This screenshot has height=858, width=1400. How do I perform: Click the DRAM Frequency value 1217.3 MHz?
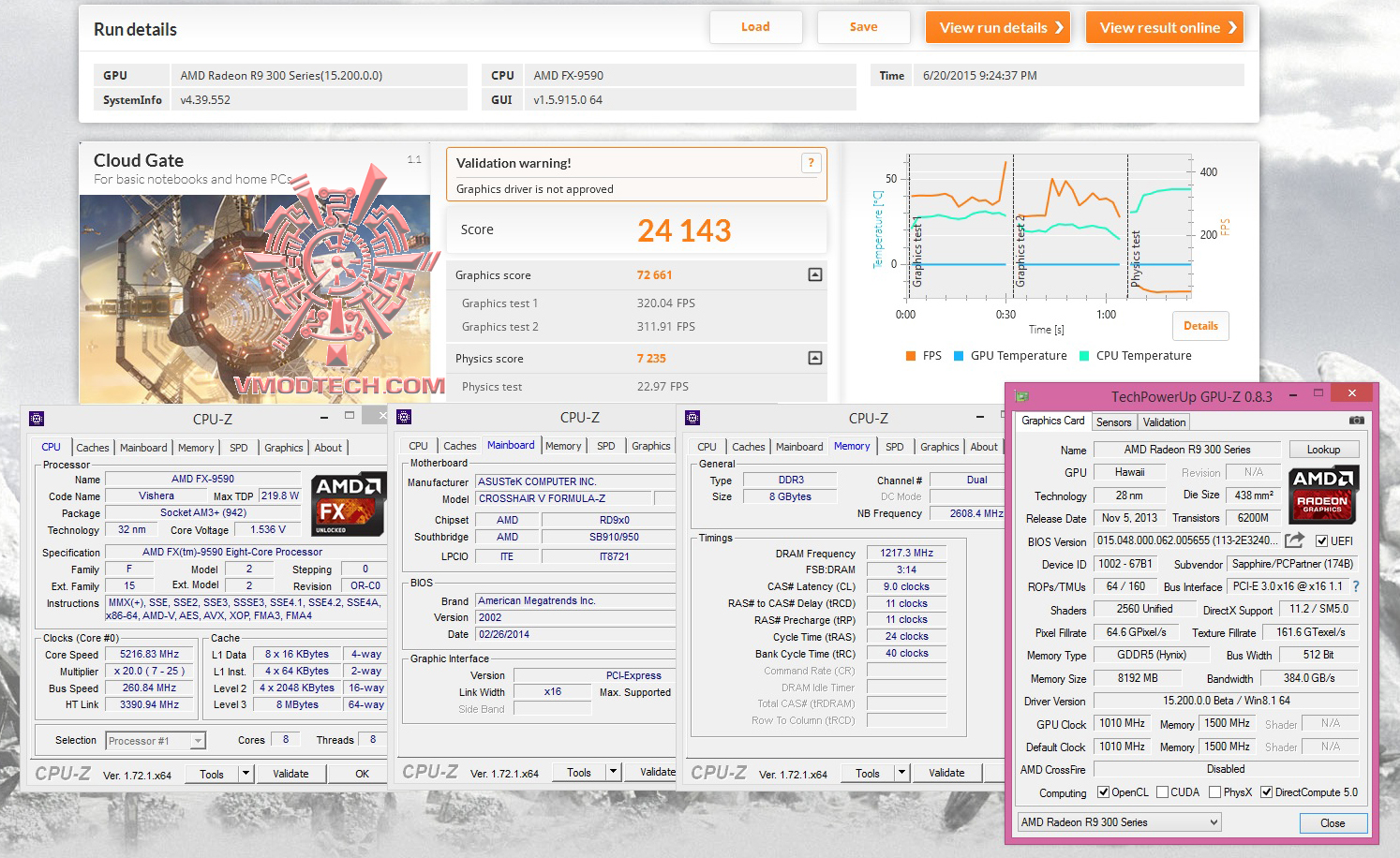click(x=907, y=553)
